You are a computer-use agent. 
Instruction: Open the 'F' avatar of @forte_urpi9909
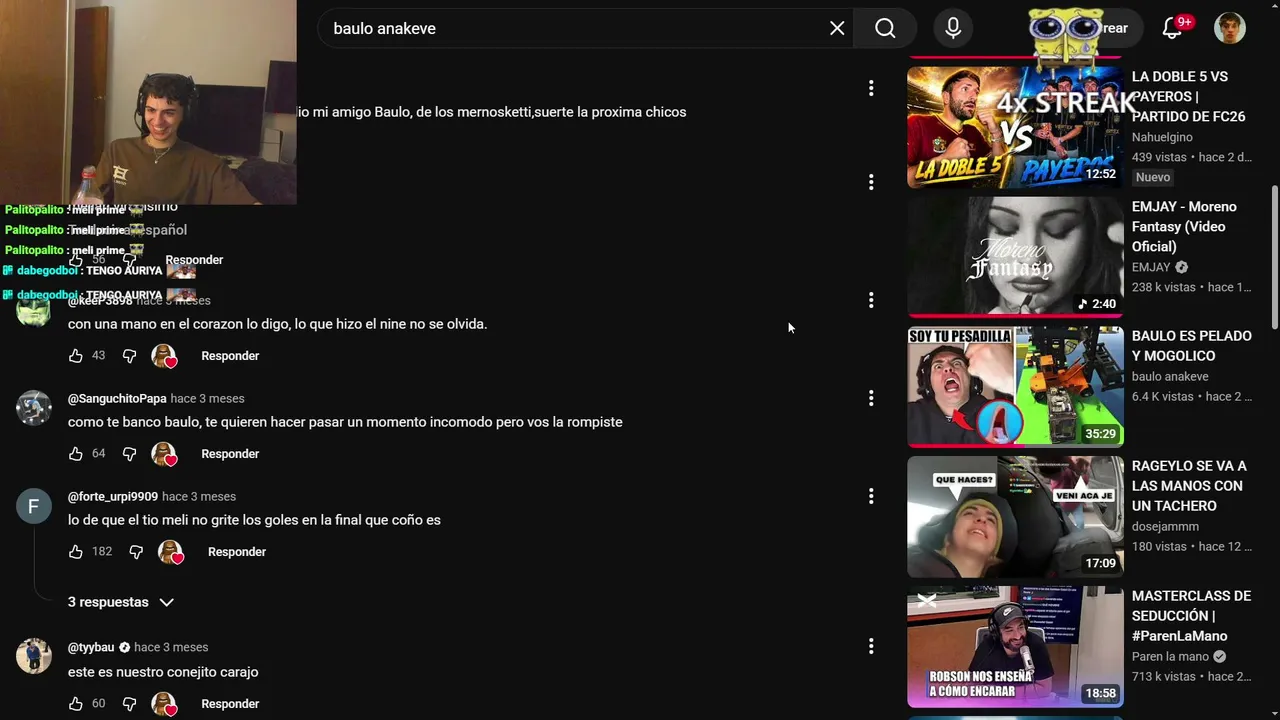point(33,506)
